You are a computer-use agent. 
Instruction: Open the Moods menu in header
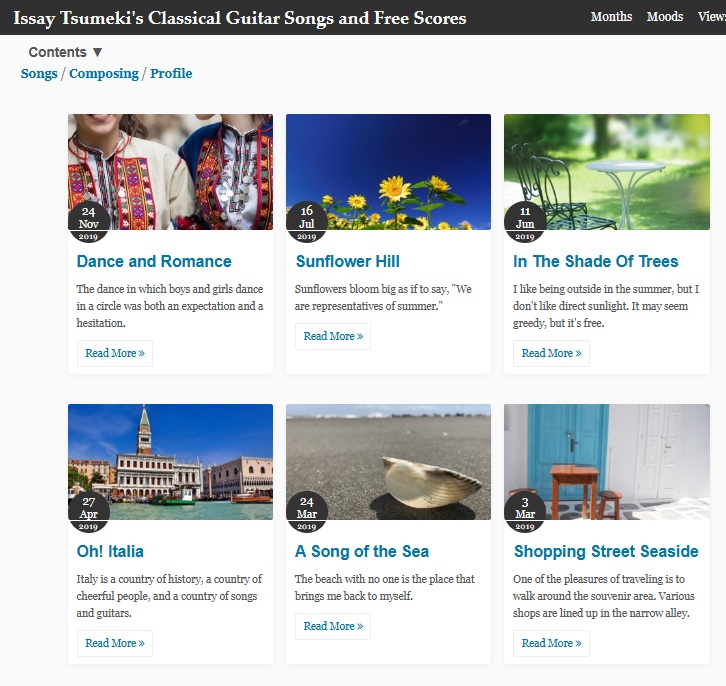[665, 17]
